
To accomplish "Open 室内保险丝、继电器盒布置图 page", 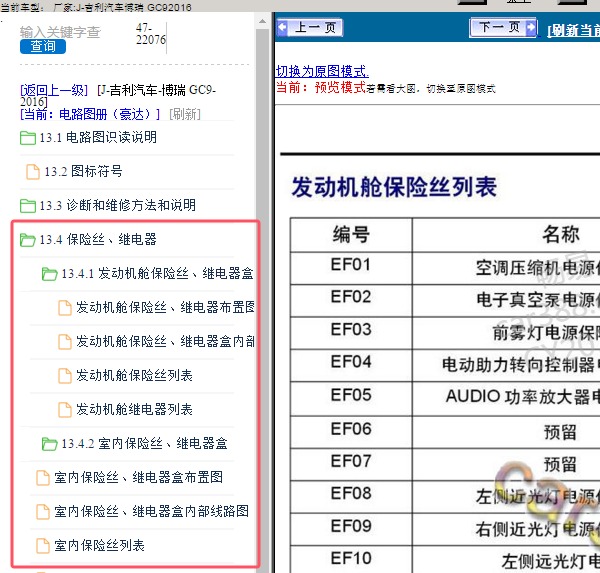I will (x=139, y=477).
